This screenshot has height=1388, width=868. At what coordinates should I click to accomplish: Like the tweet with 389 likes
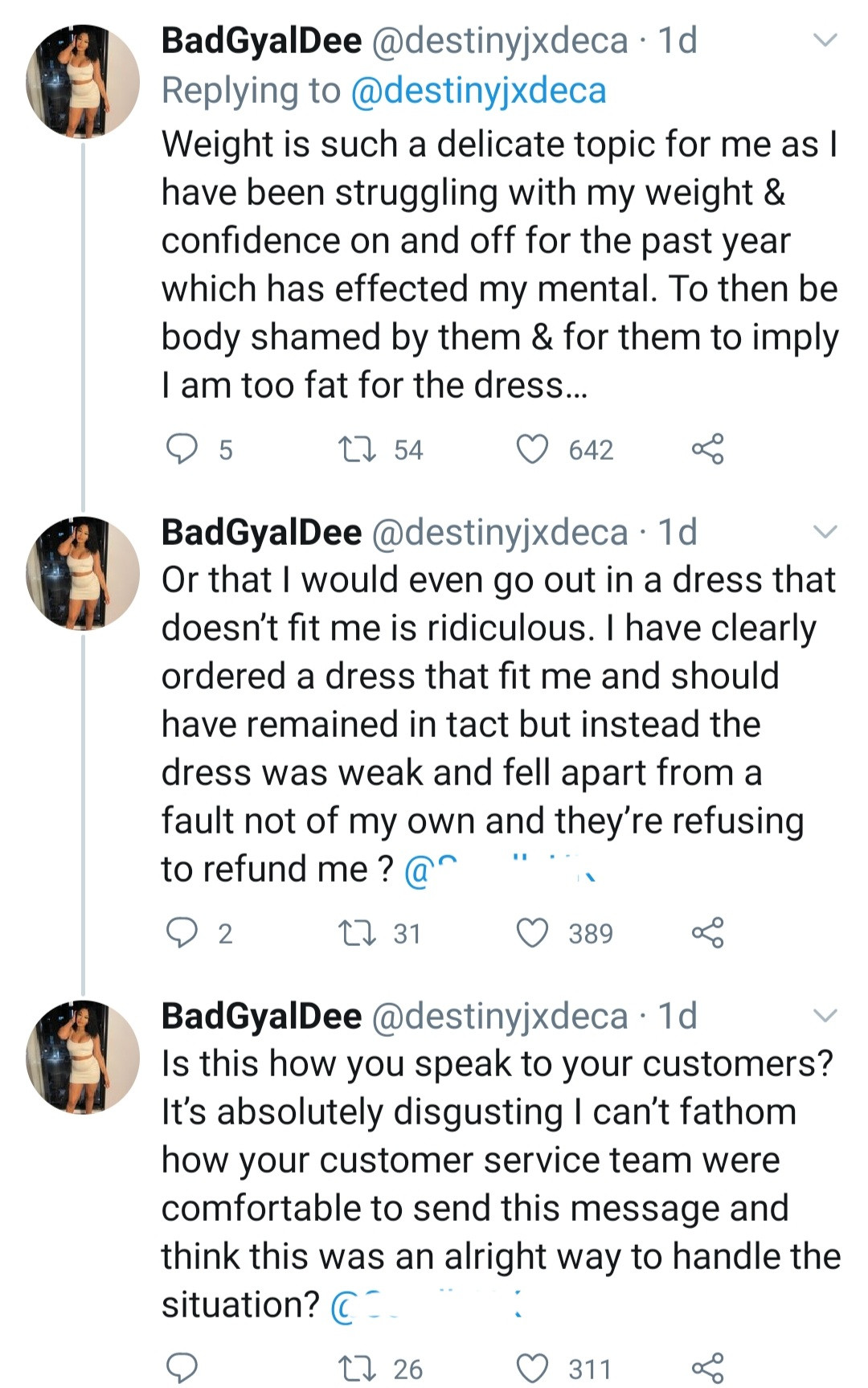tap(532, 933)
